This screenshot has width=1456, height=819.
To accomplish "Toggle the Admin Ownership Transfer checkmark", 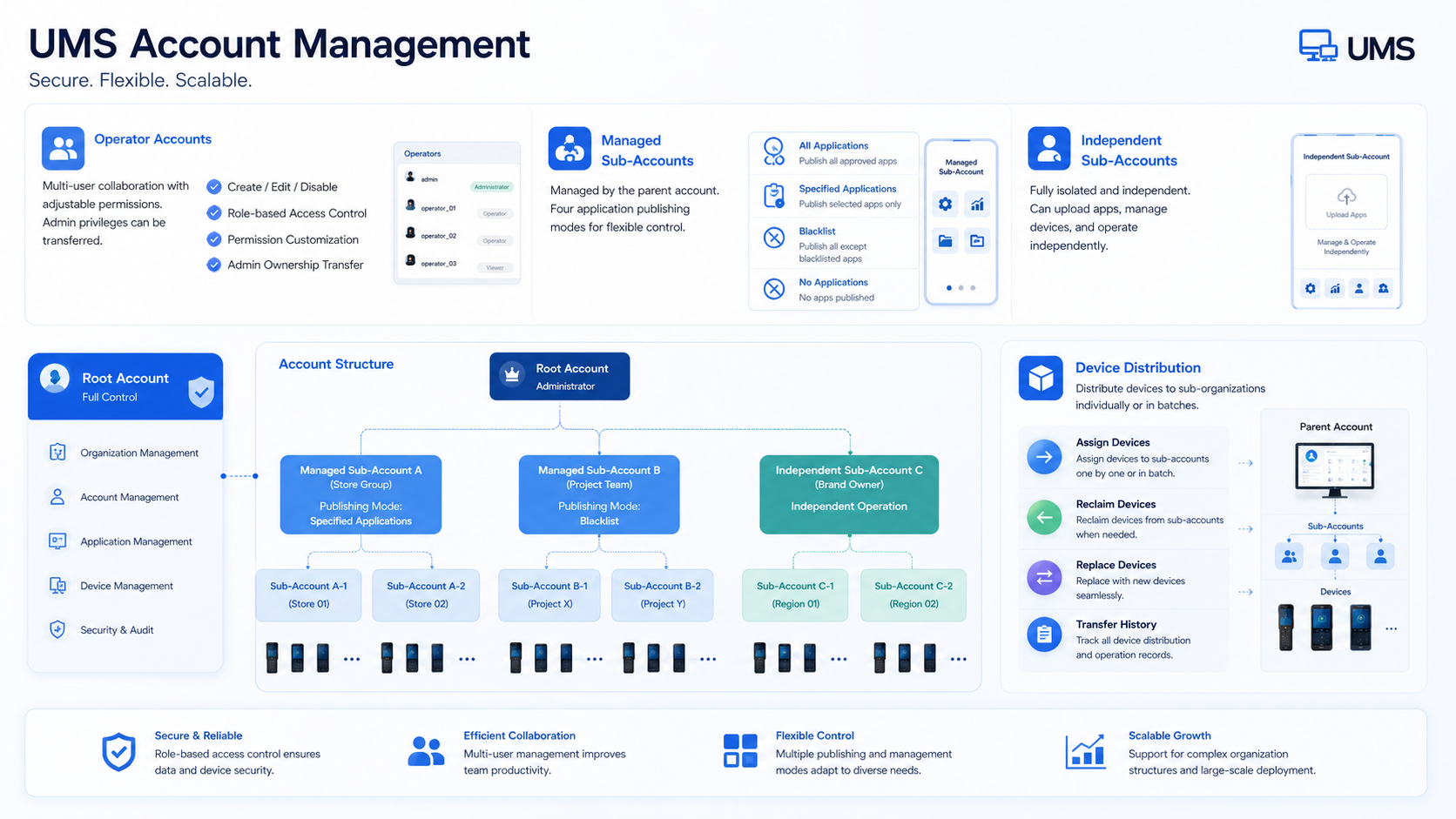I will point(213,265).
